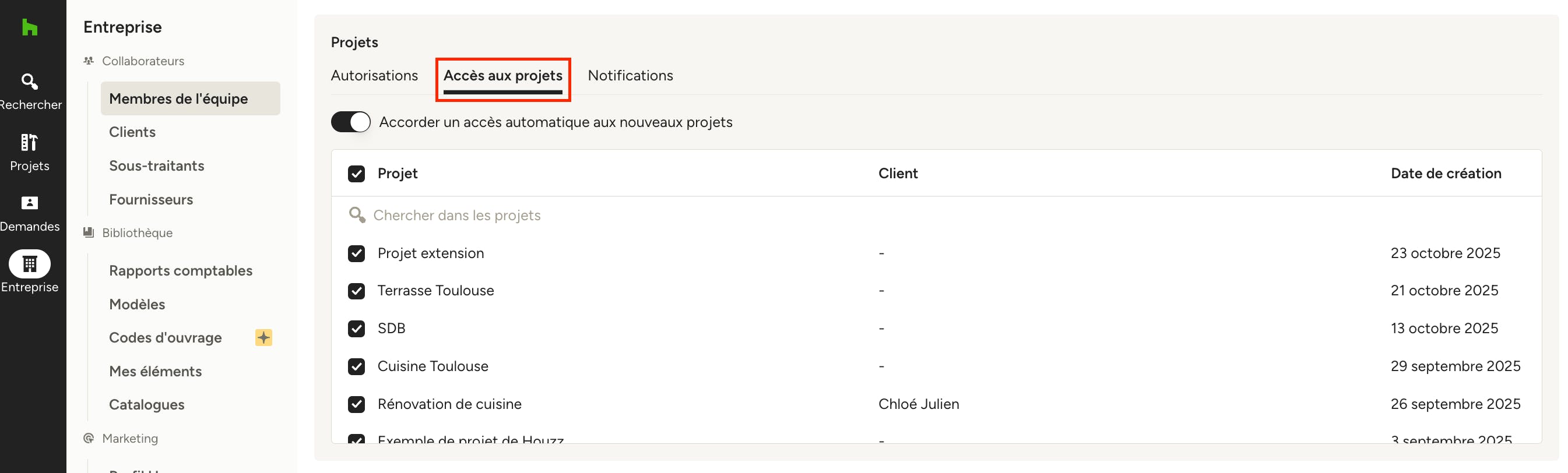Click the Chercher dans les projets field

(x=936, y=215)
